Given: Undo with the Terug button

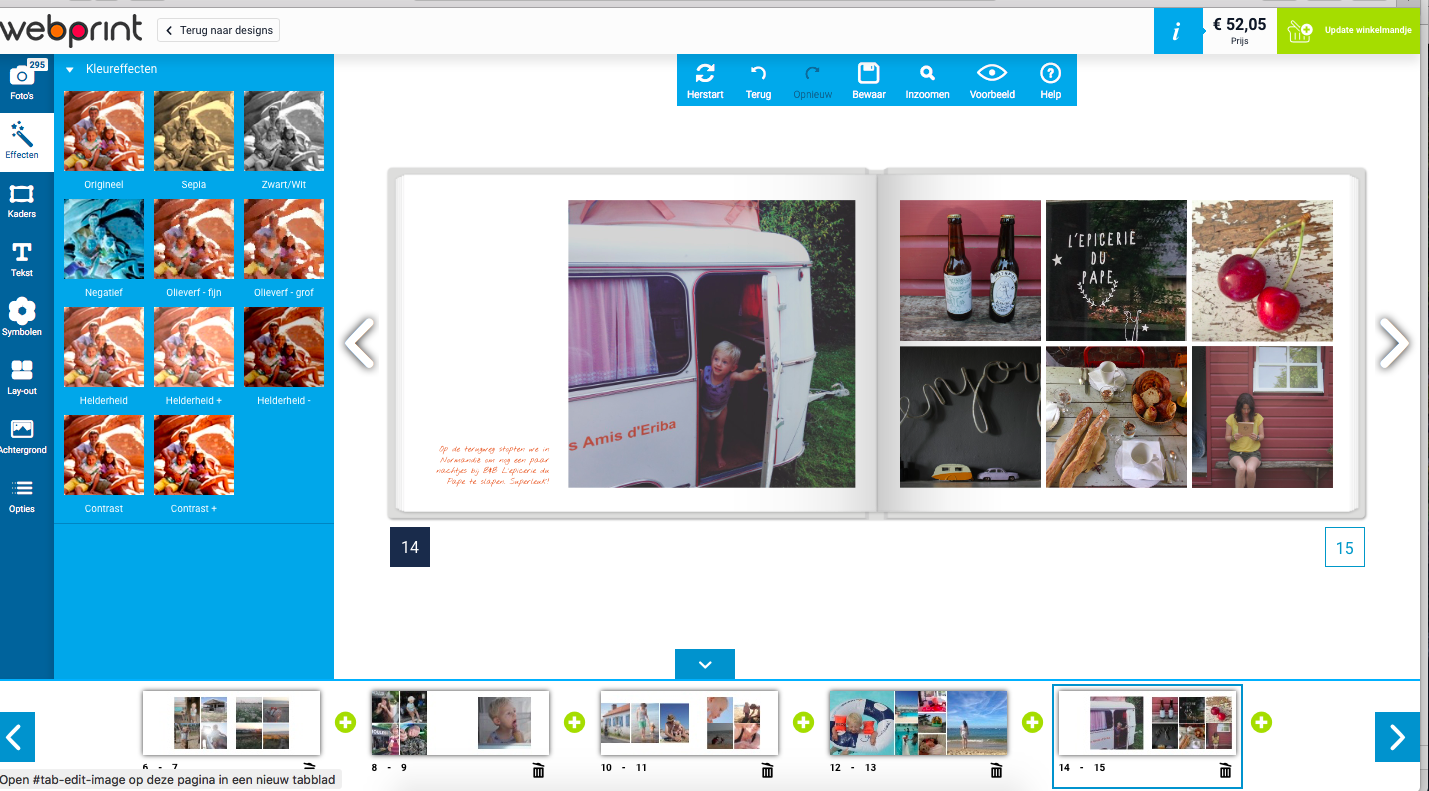Looking at the screenshot, I should point(758,80).
